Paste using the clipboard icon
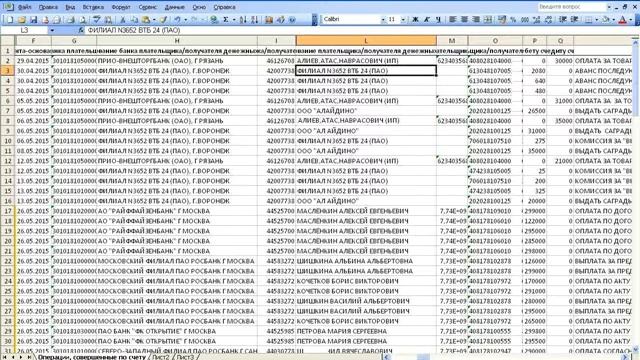 click(146, 20)
